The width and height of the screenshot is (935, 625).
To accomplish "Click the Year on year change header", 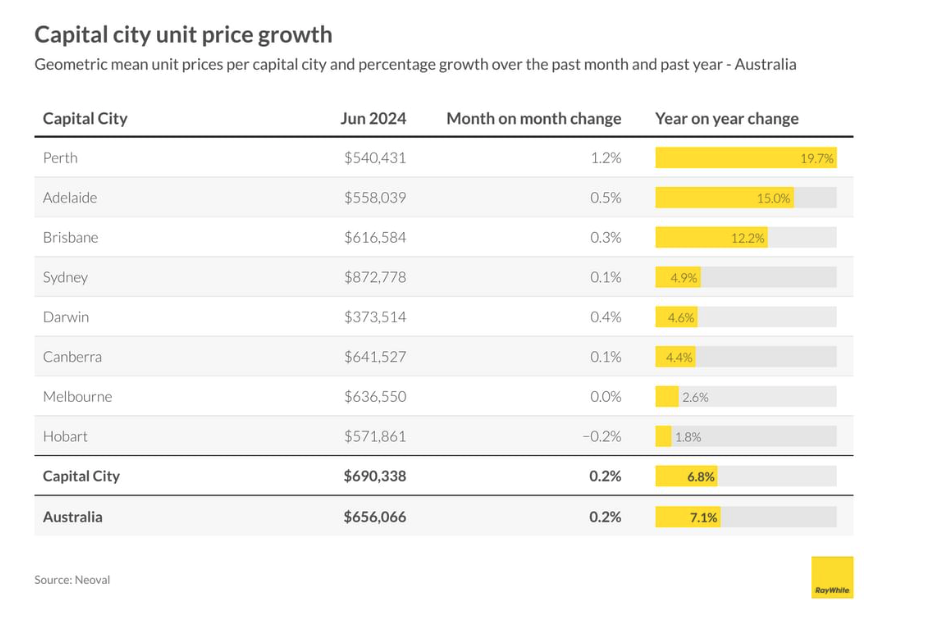I will point(726,118).
